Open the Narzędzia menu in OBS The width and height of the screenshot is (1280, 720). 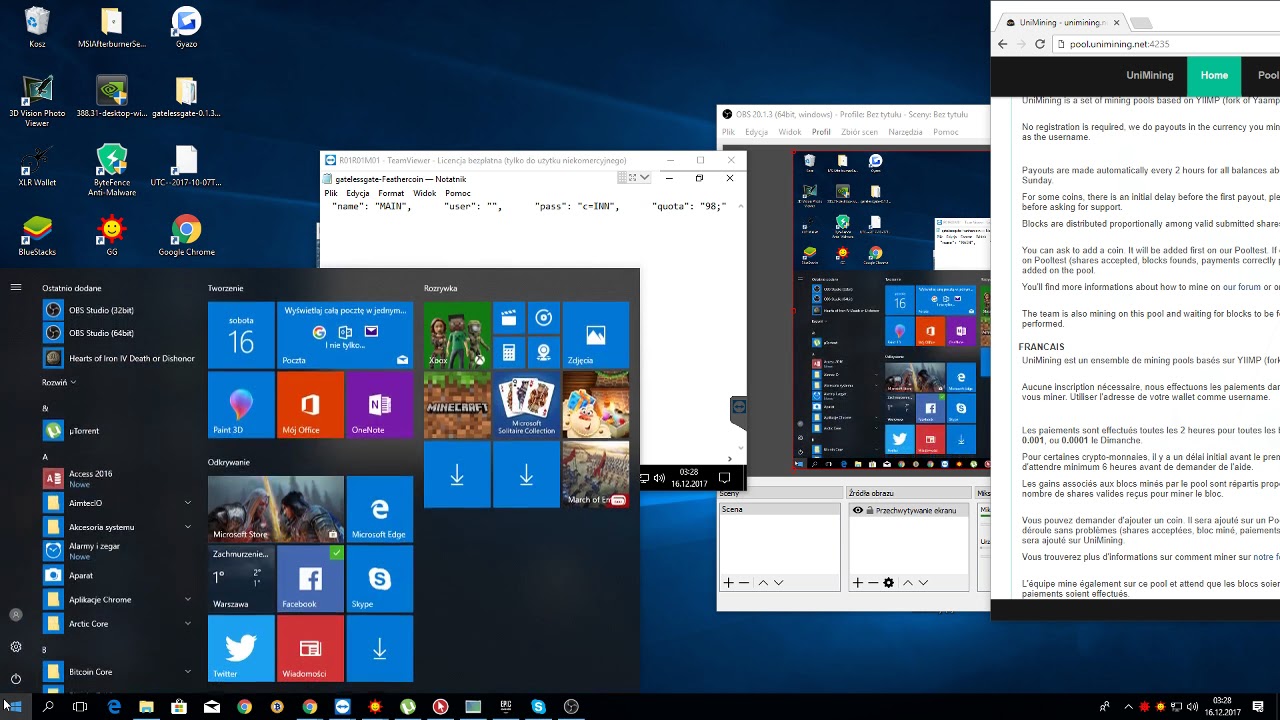(x=905, y=132)
